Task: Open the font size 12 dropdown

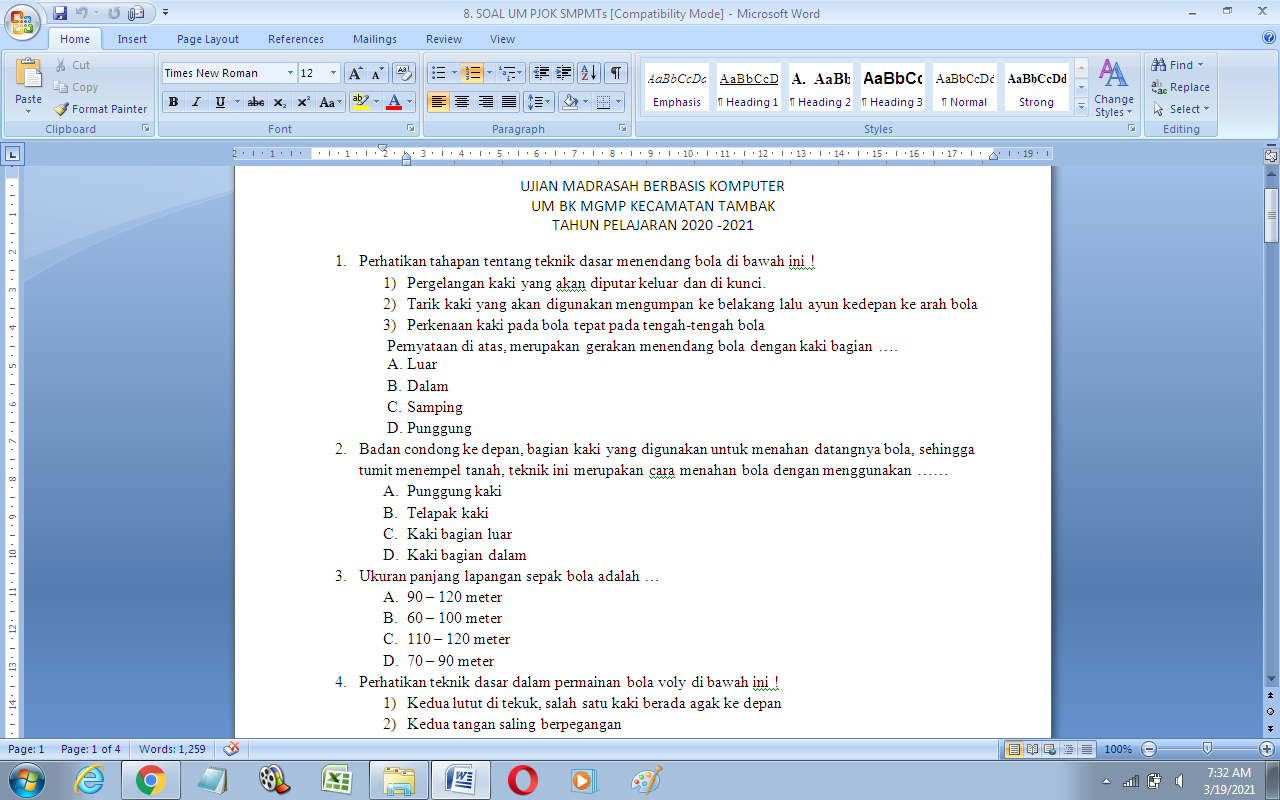Action: 333,73
